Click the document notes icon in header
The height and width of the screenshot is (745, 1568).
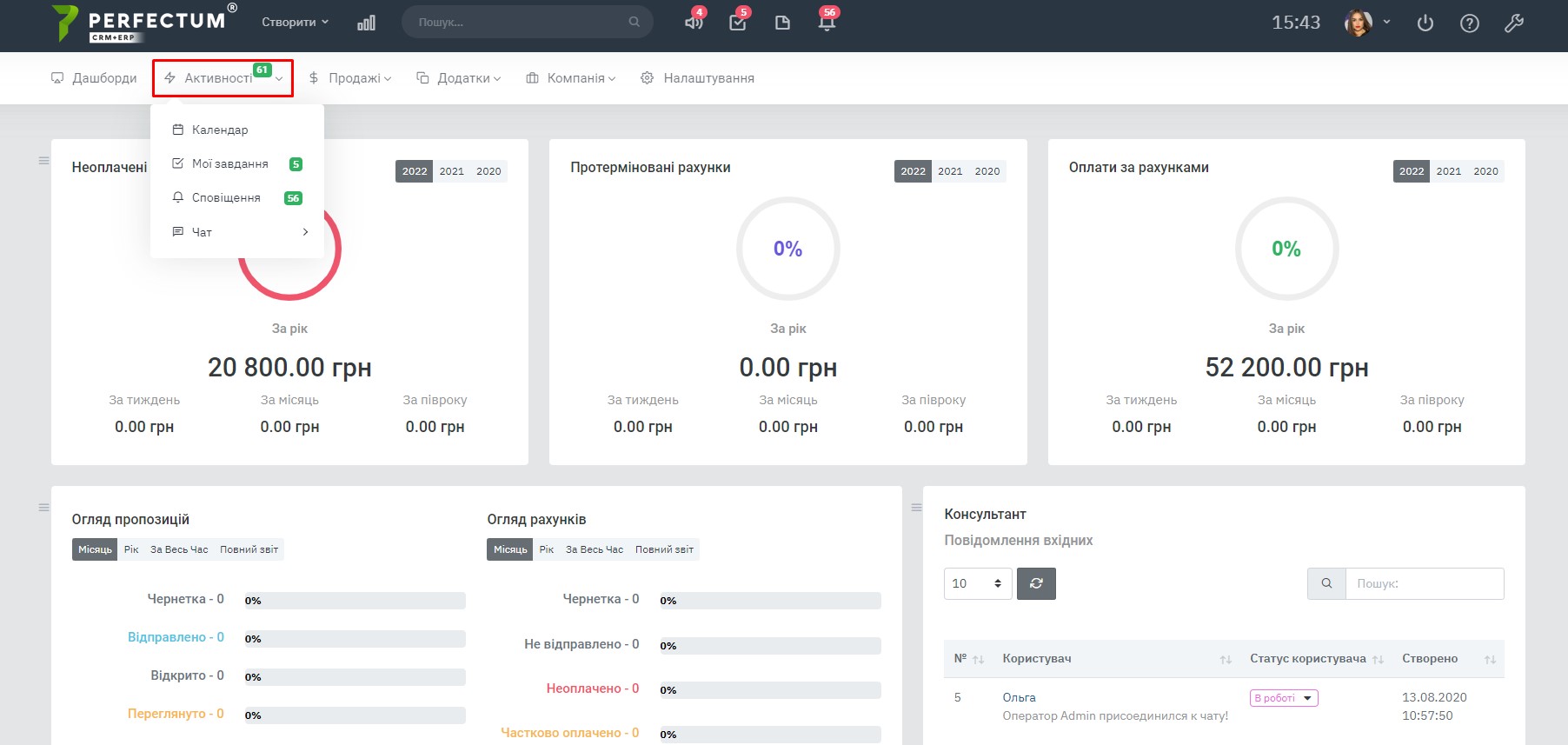pyautogui.click(x=782, y=23)
